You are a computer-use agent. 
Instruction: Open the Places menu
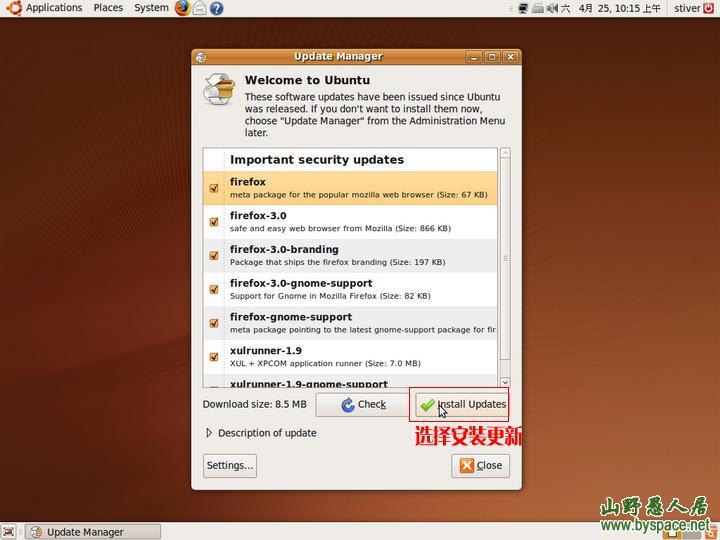(108, 8)
